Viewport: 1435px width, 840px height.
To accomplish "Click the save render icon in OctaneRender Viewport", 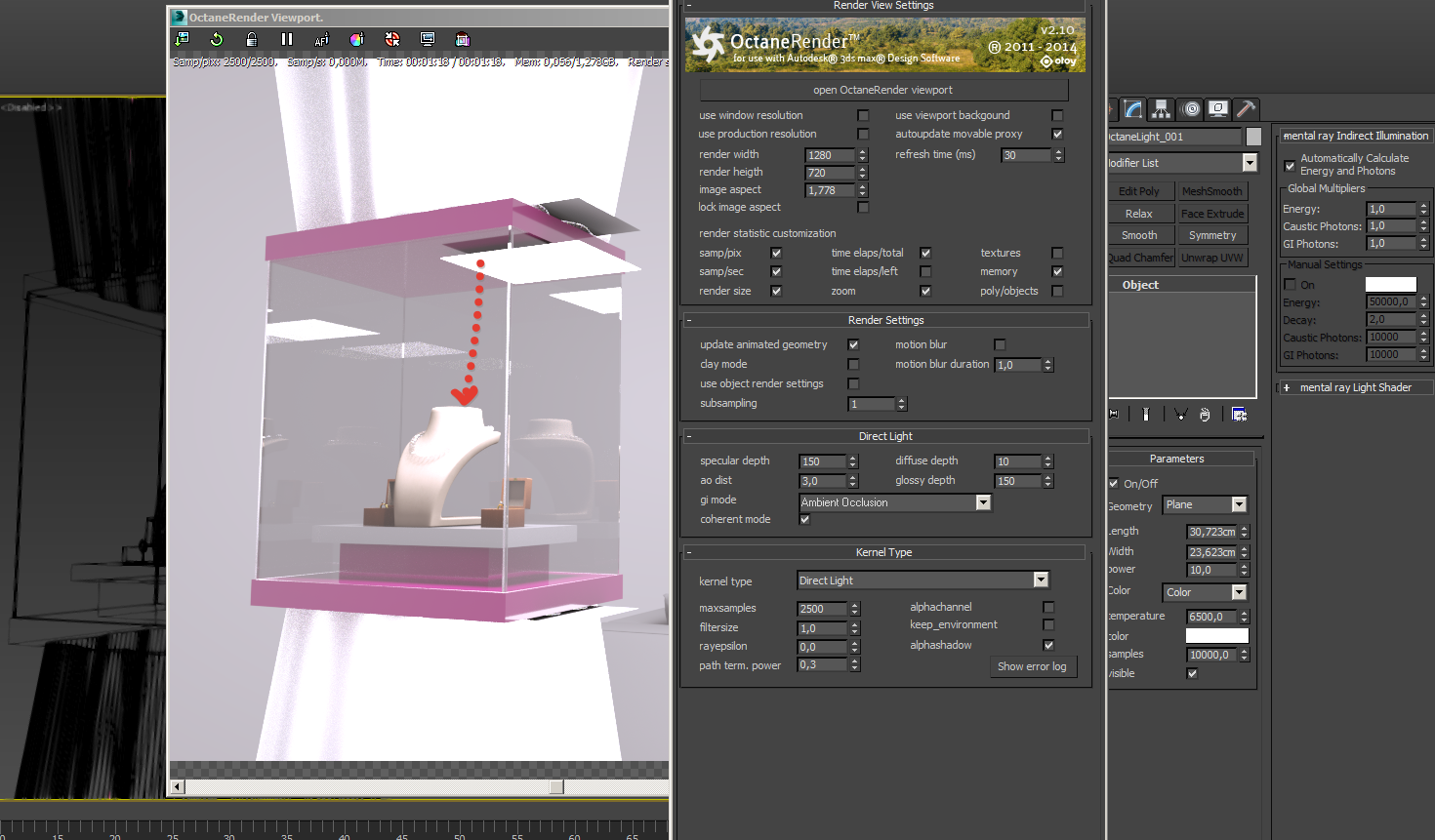I will pyautogui.click(x=182, y=39).
